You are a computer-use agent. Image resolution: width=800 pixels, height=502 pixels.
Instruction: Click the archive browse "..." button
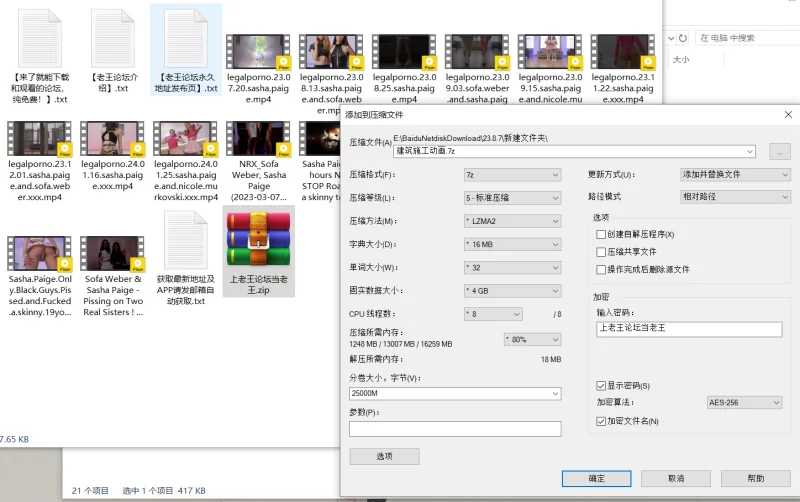coord(780,152)
